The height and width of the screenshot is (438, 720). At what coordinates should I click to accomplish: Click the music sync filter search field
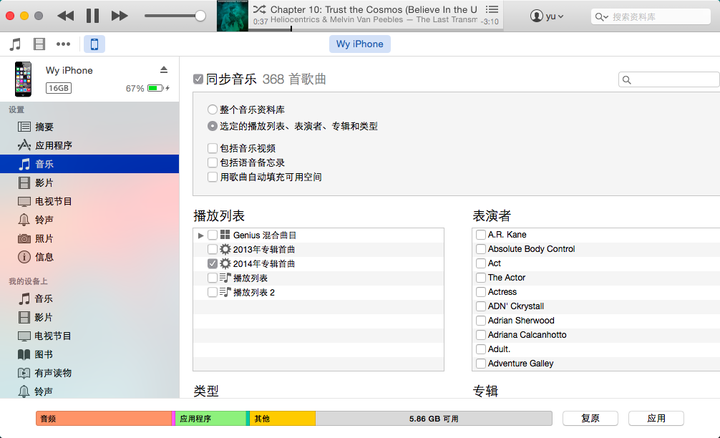tap(669, 79)
